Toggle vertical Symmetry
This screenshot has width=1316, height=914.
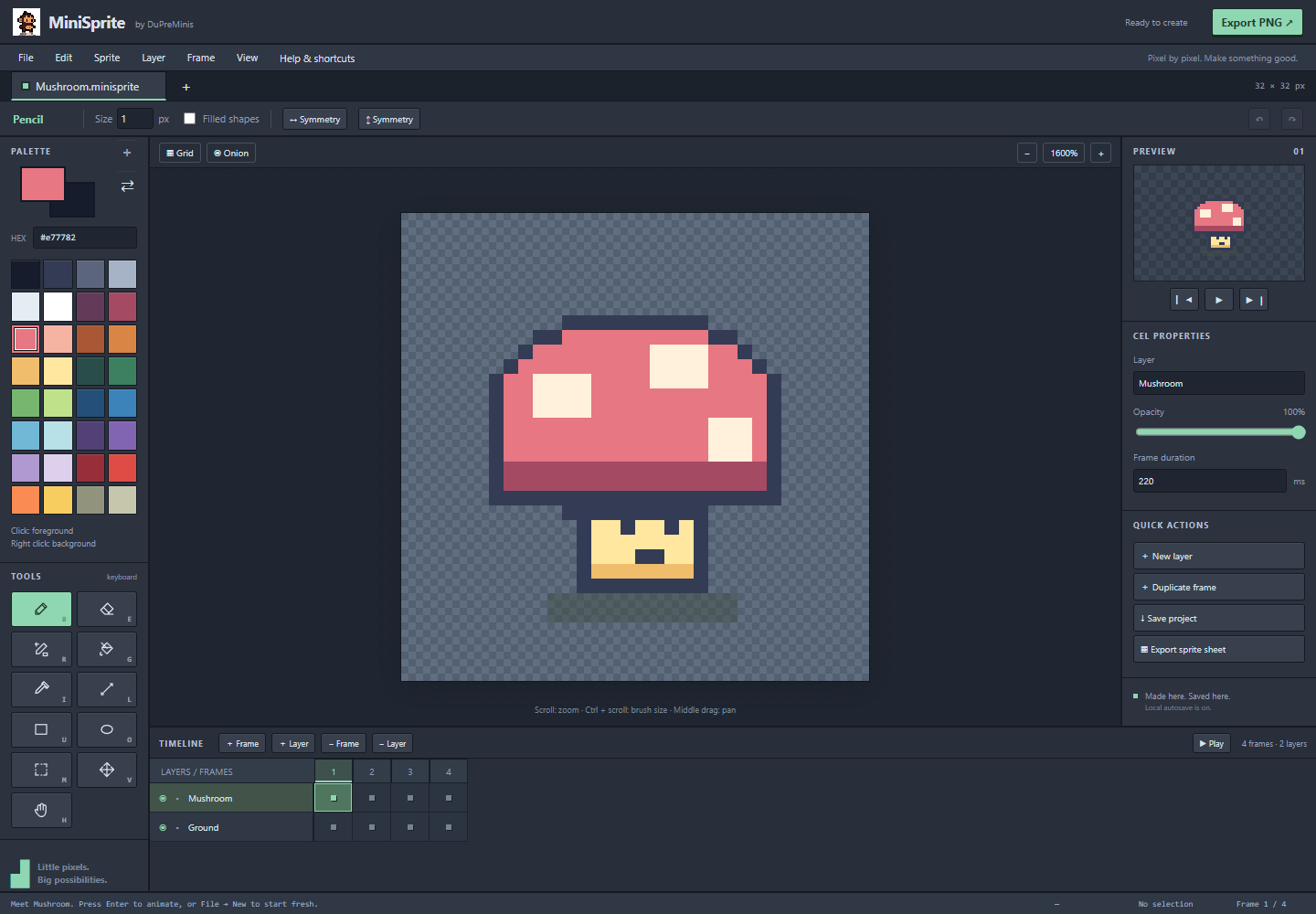pos(389,119)
